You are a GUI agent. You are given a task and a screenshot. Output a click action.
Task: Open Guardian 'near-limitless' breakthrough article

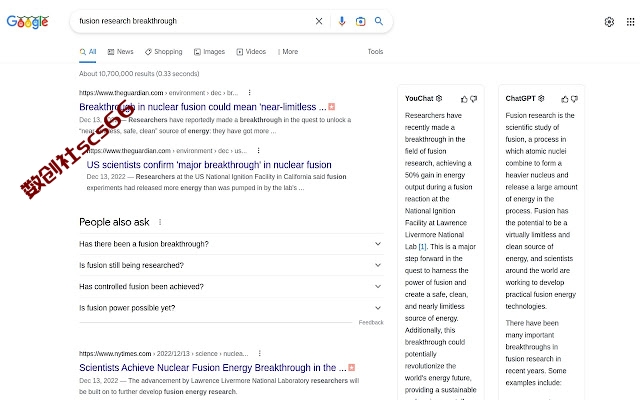point(203,107)
